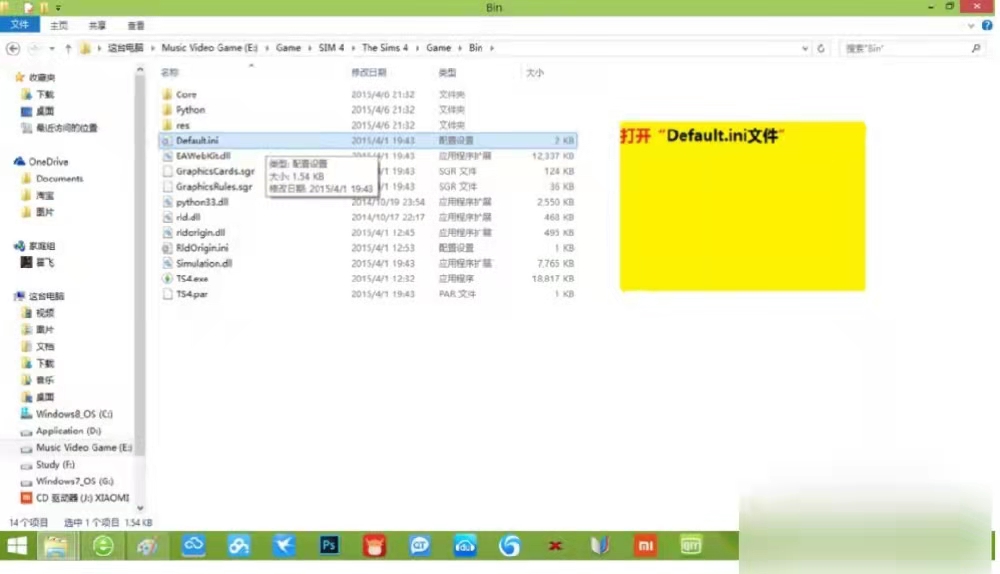The image size is (1000, 574).
Task: Select Windows8_OS (C:) drive in sidebar
Action: point(74,414)
